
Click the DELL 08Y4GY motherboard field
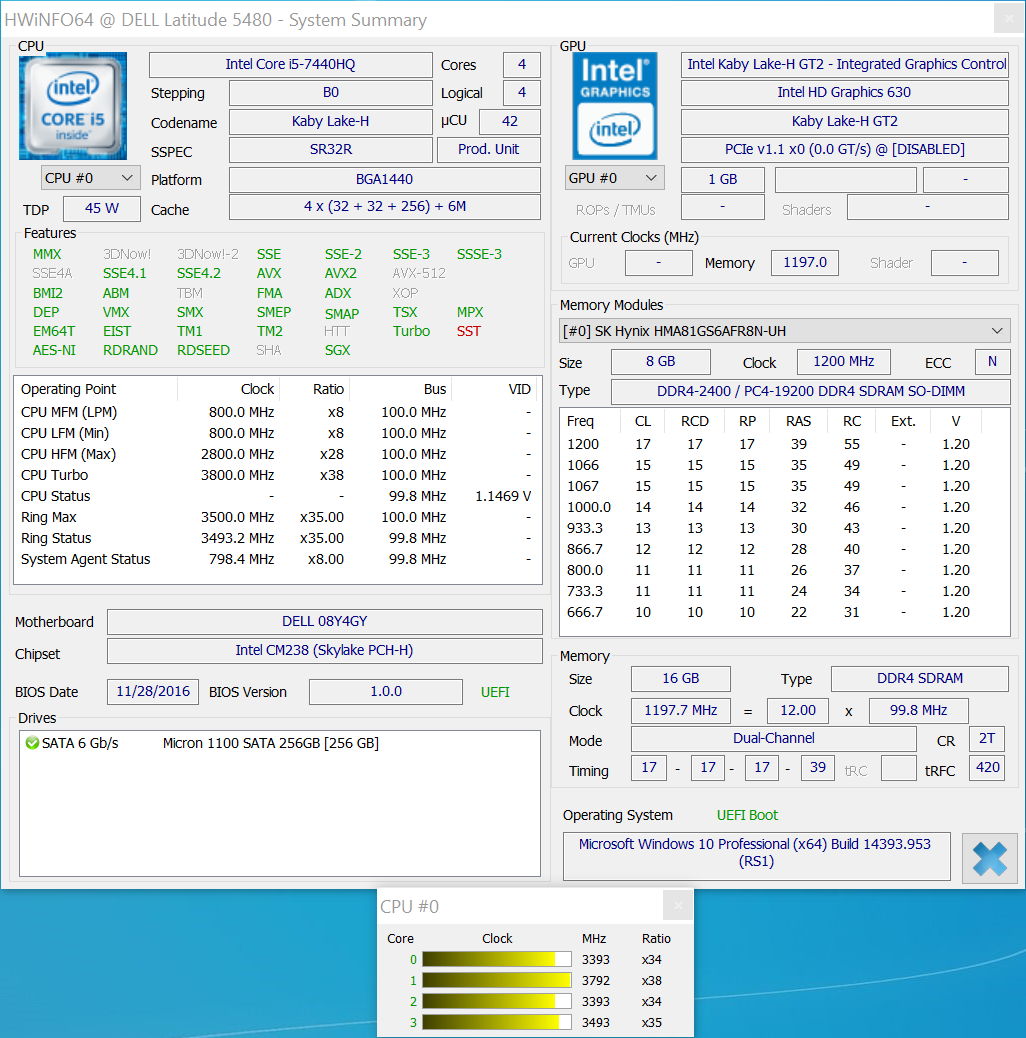tap(325, 622)
